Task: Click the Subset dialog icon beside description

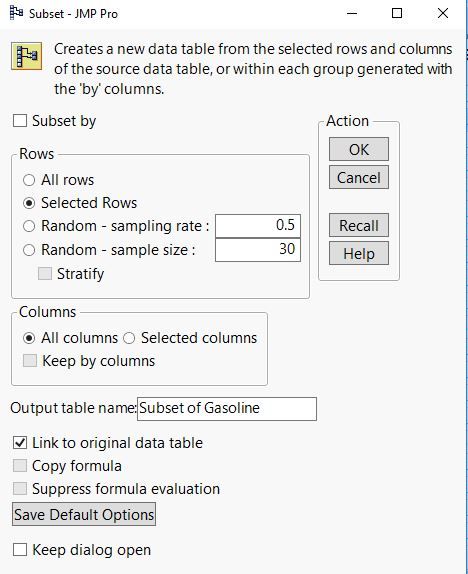Action: point(26,56)
